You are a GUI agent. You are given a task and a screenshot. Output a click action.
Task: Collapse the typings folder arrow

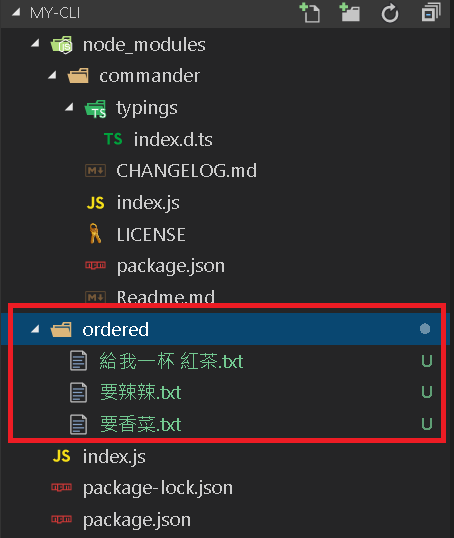[69, 107]
